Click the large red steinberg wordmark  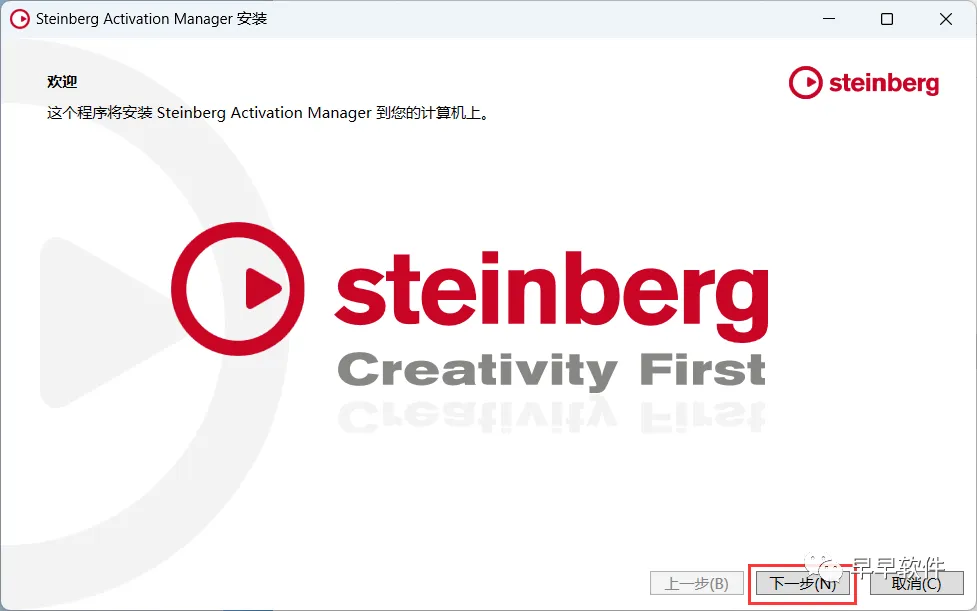(552, 293)
